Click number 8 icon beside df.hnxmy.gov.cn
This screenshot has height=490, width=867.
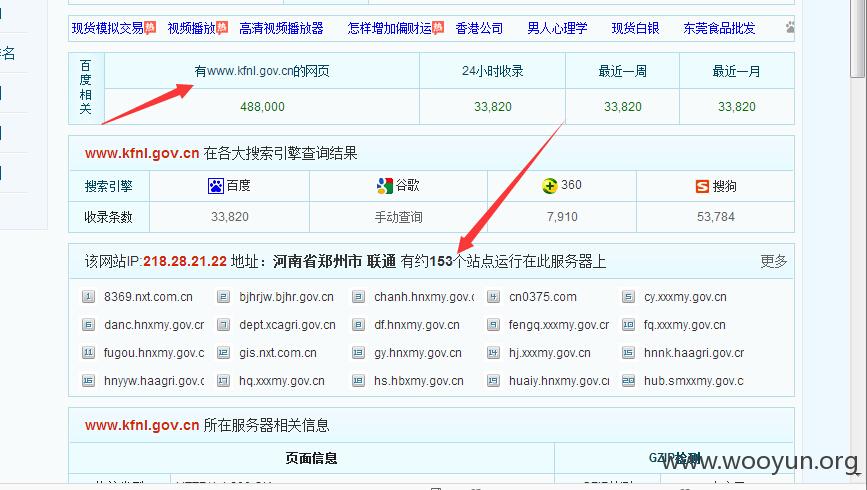click(358, 325)
